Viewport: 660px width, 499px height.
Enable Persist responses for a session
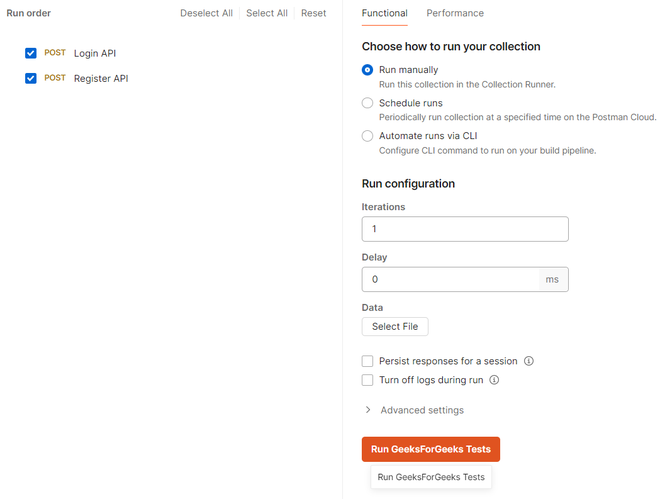coord(368,361)
